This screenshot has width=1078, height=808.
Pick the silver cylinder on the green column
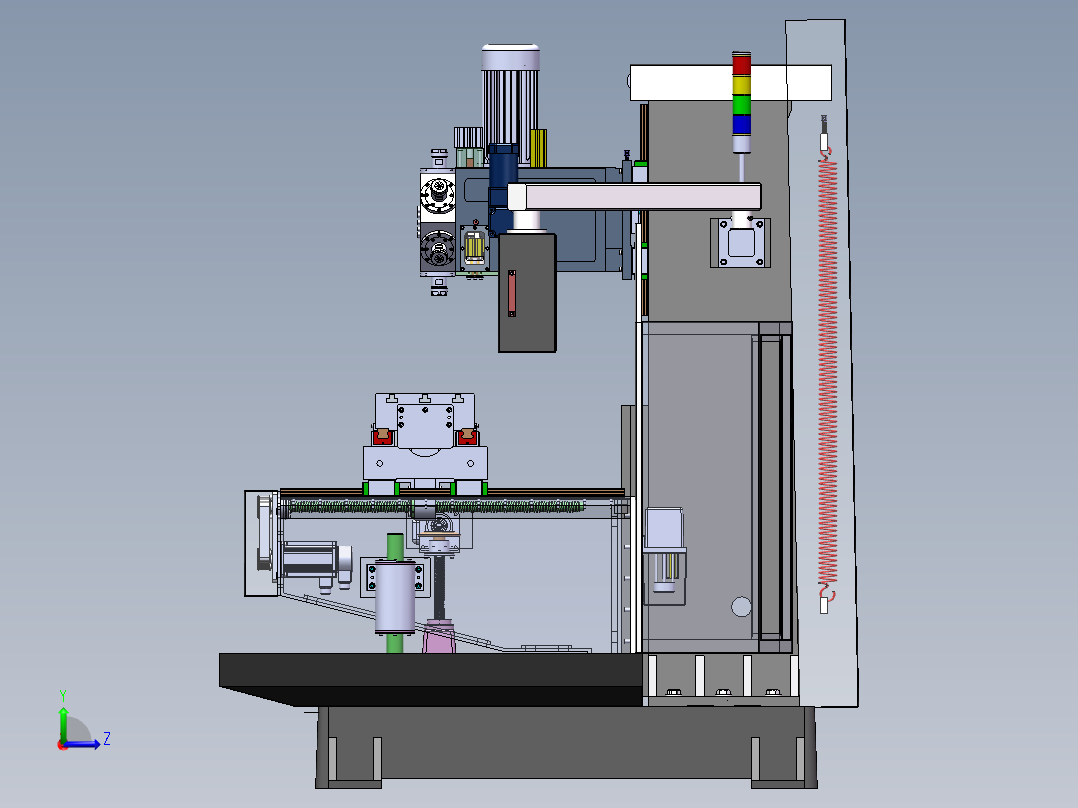(395, 597)
